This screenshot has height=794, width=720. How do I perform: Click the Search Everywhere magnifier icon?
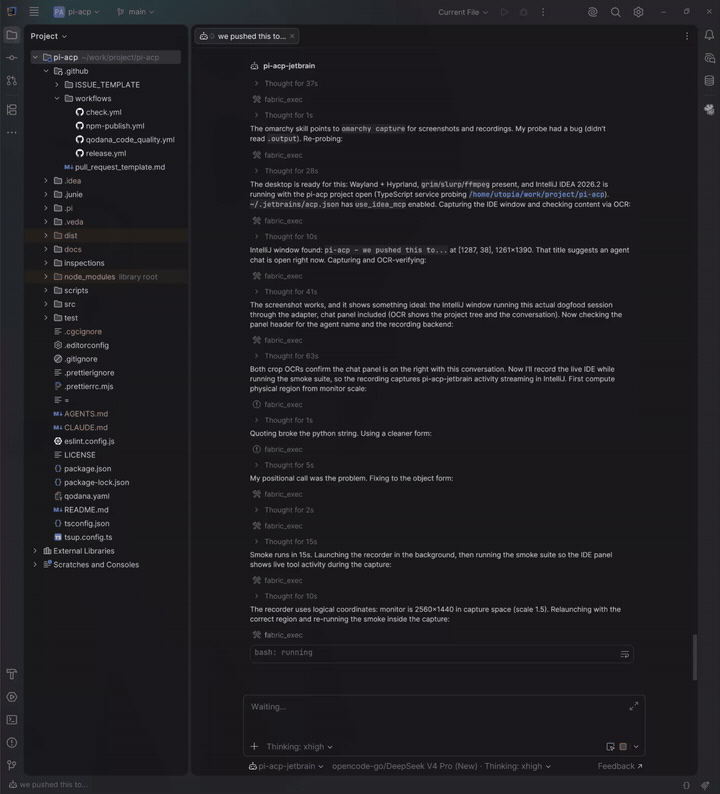pyautogui.click(x=616, y=12)
